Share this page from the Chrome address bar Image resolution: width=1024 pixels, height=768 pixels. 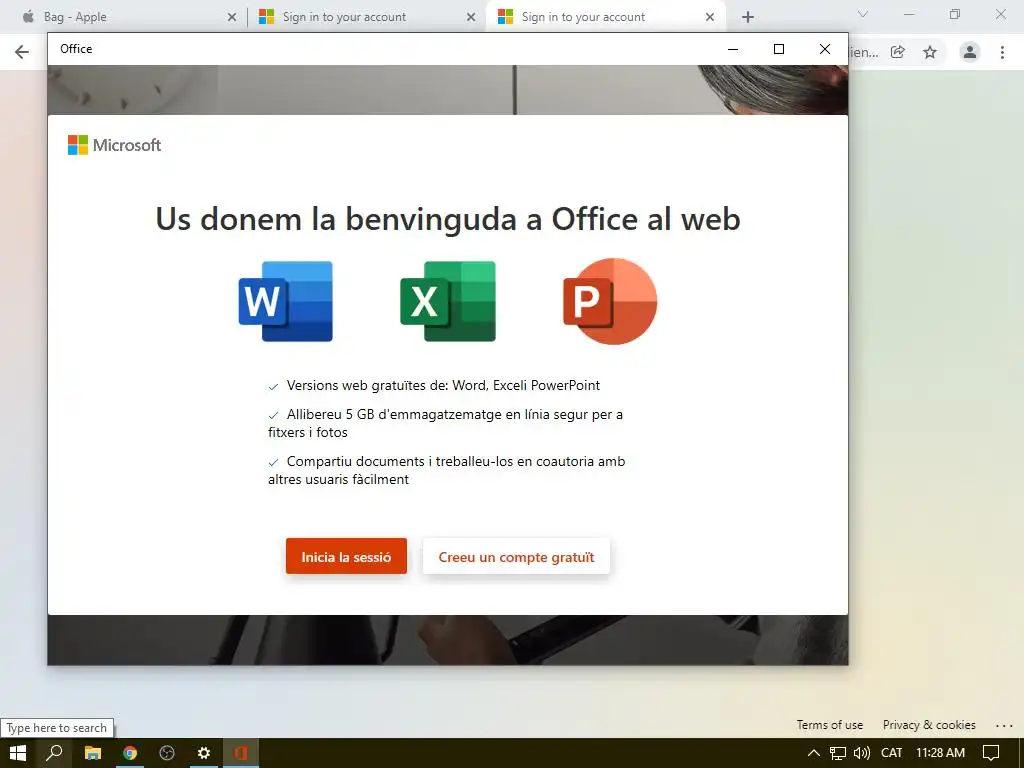[898, 52]
